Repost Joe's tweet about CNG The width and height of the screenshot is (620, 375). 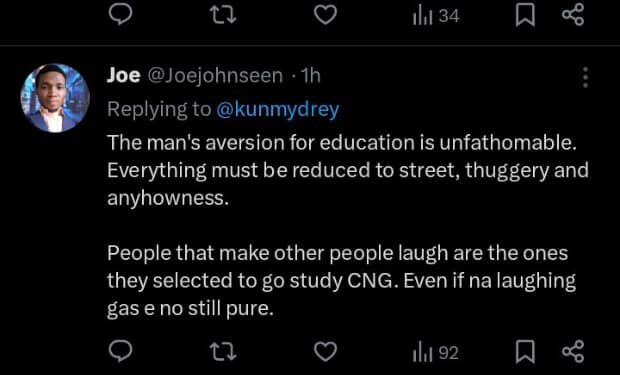pyautogui.click(x=223, y=352)
